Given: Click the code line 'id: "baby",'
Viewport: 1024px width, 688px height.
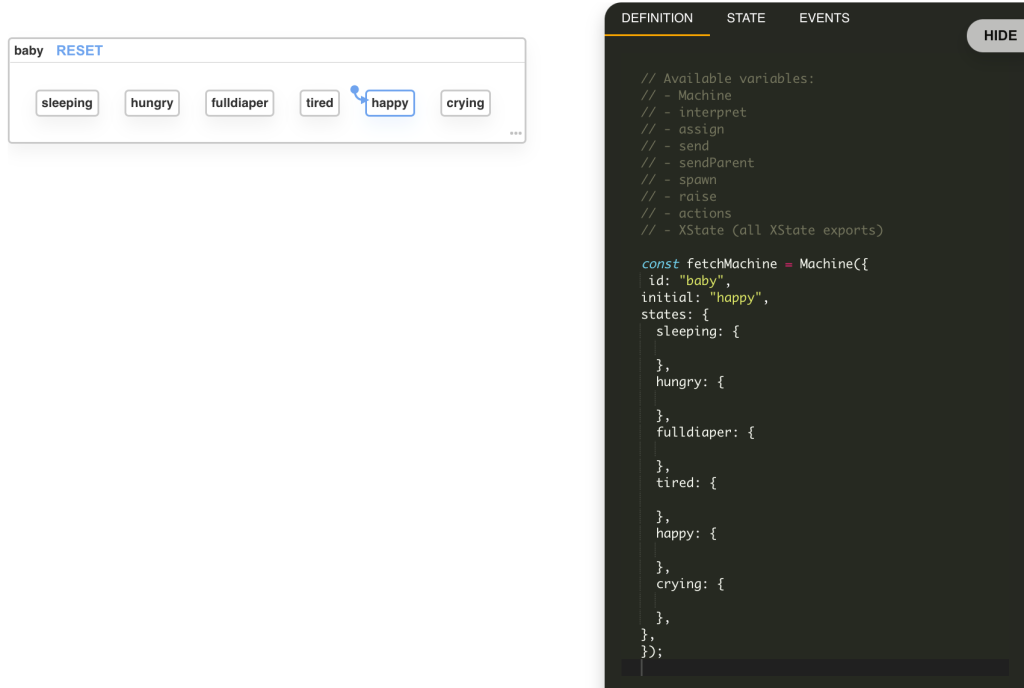Looking at the screenshot, I should pos(689,281).
